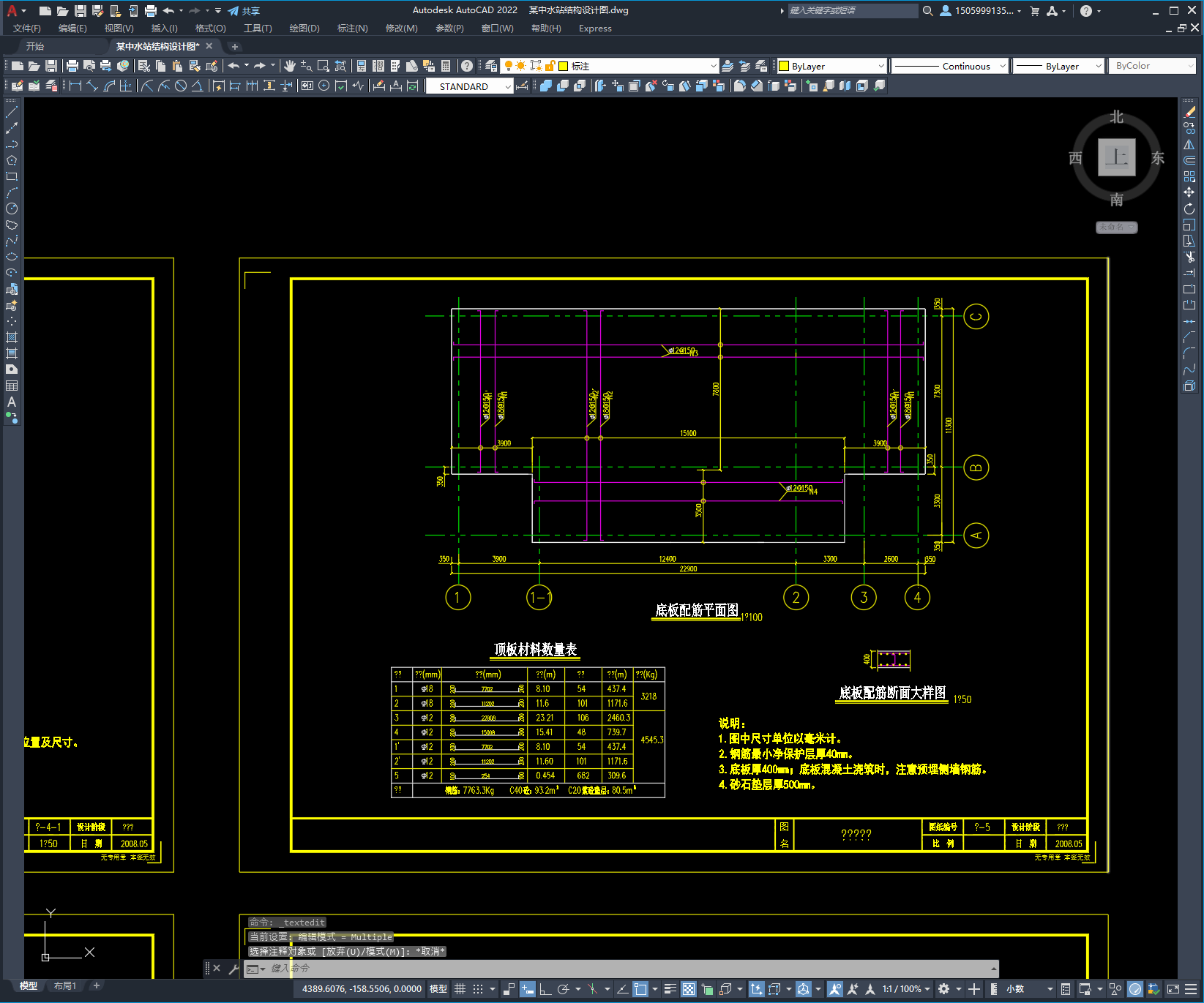
Task: Select the Pan hand tool
Action: pyautogui.click(x=290, y=66)
